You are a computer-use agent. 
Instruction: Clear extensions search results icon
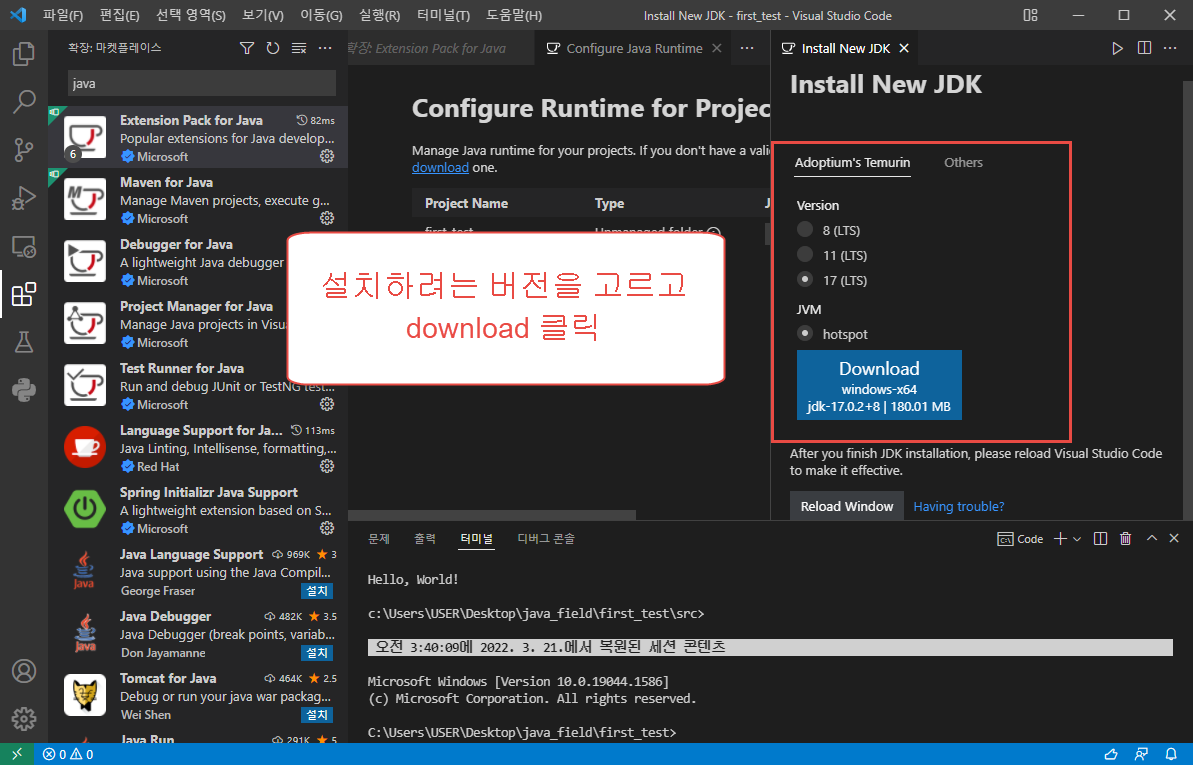click(299, 48)
